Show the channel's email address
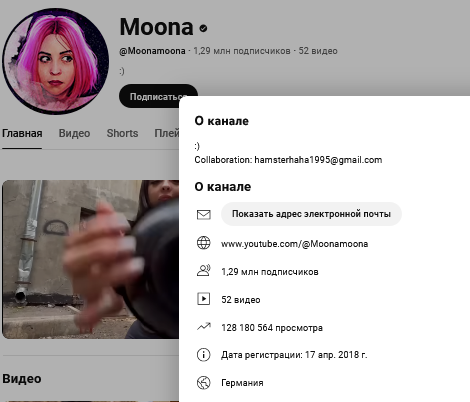 click(x=311, y=214)
